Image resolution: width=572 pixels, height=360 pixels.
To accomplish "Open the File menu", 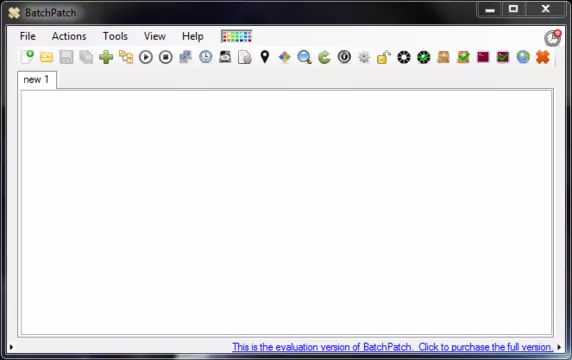I will click(28, 36).
